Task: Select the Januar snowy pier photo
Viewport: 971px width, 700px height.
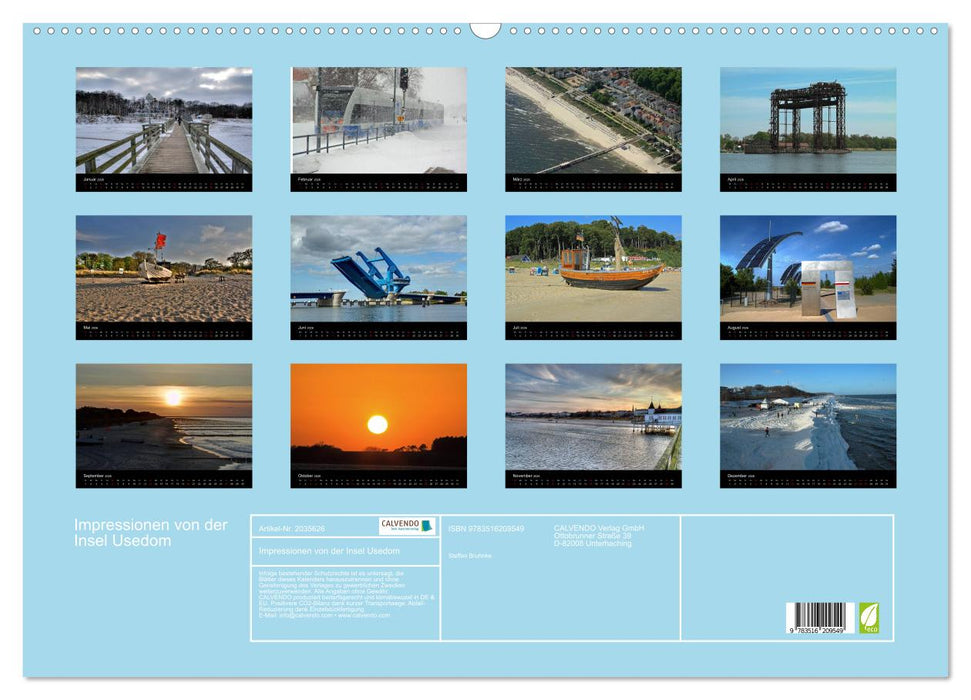Action: (x=160, y=122)
